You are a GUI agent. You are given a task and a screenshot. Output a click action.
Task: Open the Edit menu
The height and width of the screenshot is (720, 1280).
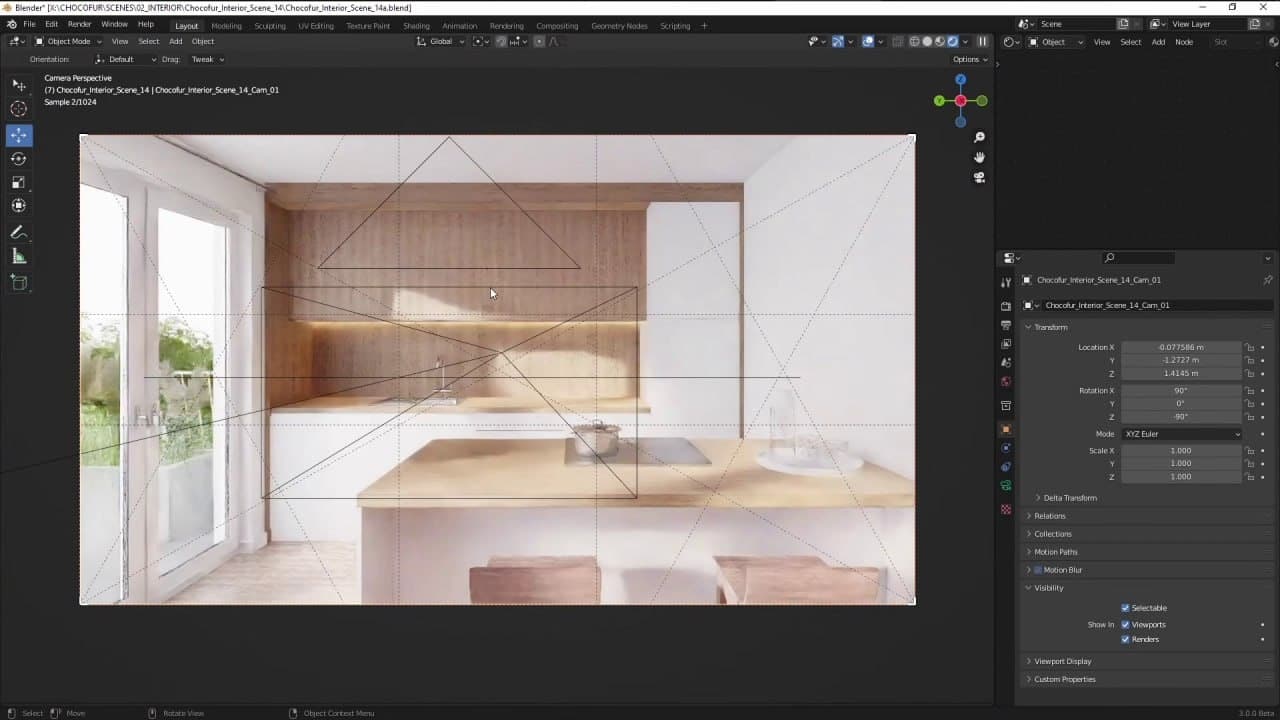(x=51, y=24)
